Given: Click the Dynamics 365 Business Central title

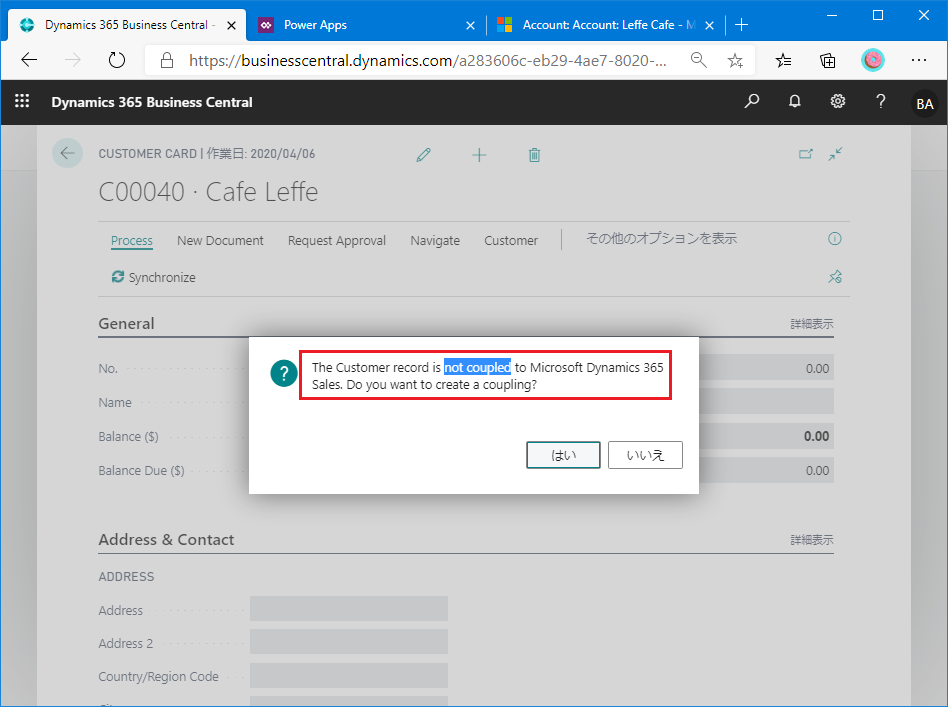Looking at the screenshot, I should point(152,102).
